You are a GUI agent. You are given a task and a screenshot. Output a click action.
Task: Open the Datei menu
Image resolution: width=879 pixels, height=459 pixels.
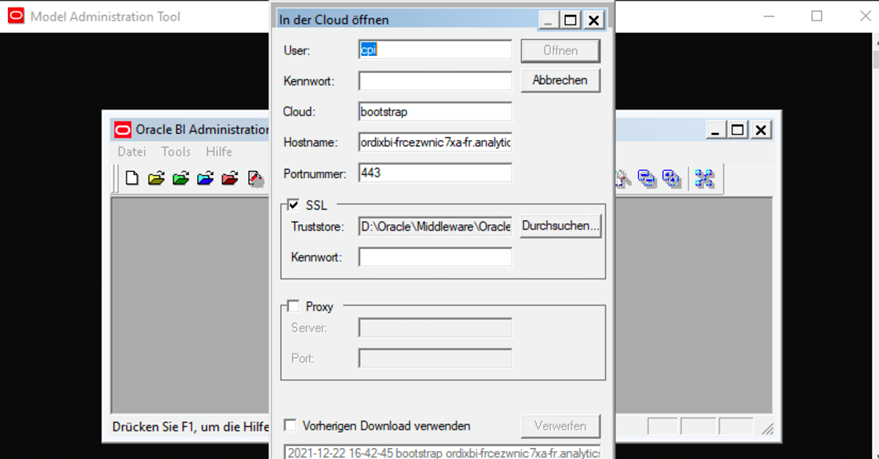tap(132, 151)
